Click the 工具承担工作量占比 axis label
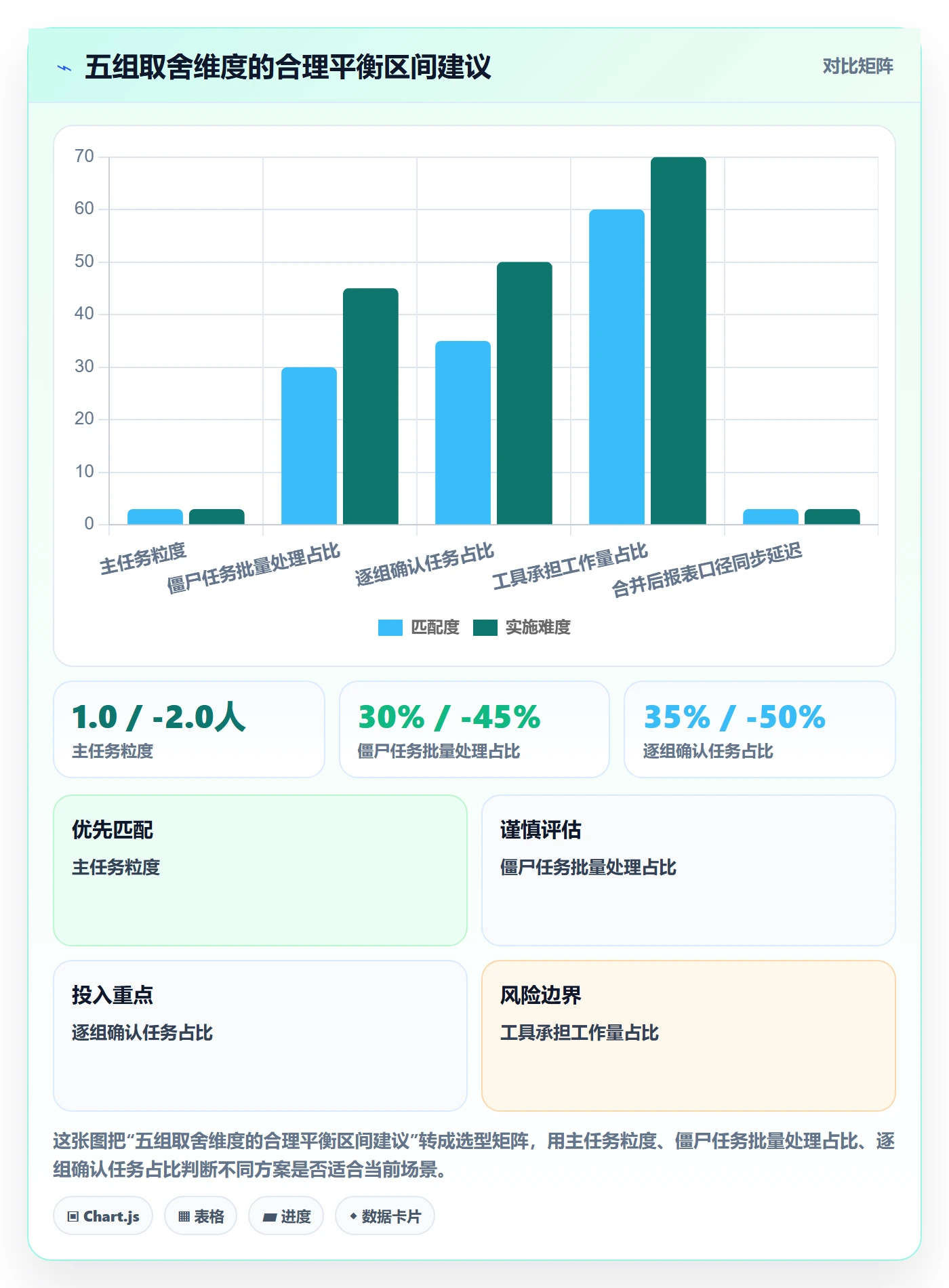The height and width of the screenshot is (1288, 949). coord(570,566)
